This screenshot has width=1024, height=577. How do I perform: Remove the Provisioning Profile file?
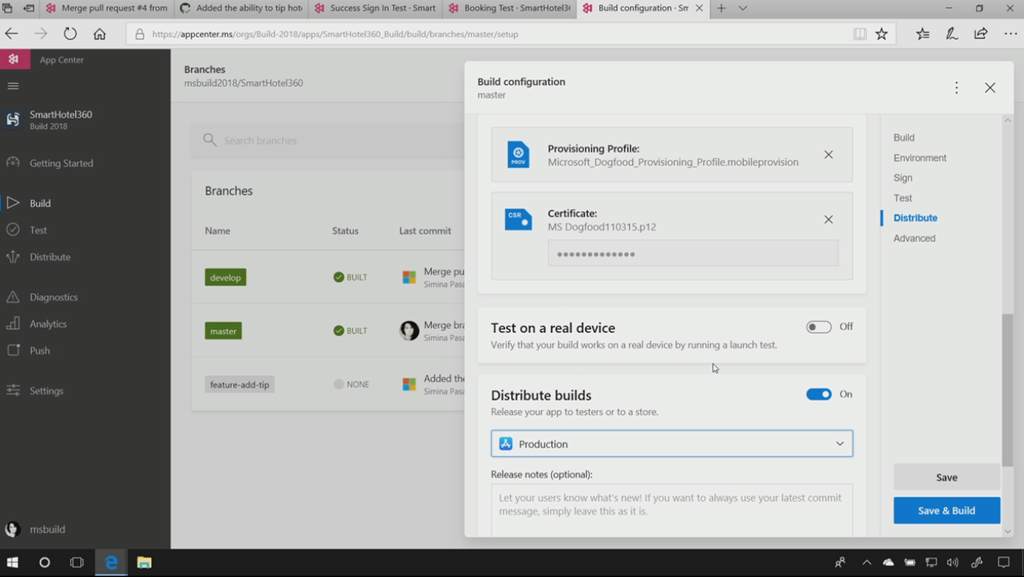click(x=828, y=155)
